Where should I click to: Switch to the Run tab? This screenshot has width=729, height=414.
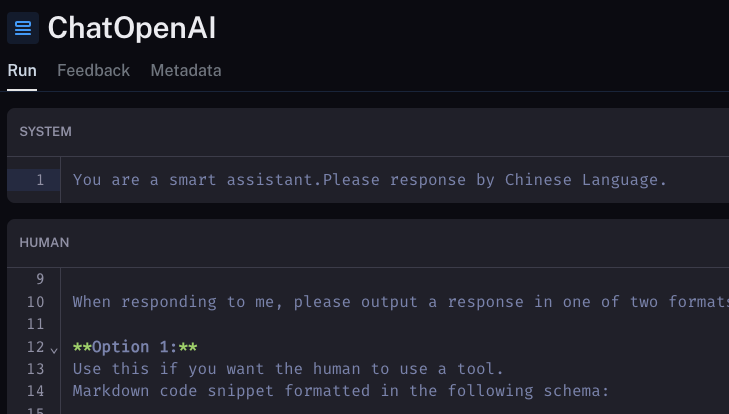(22, 70)
